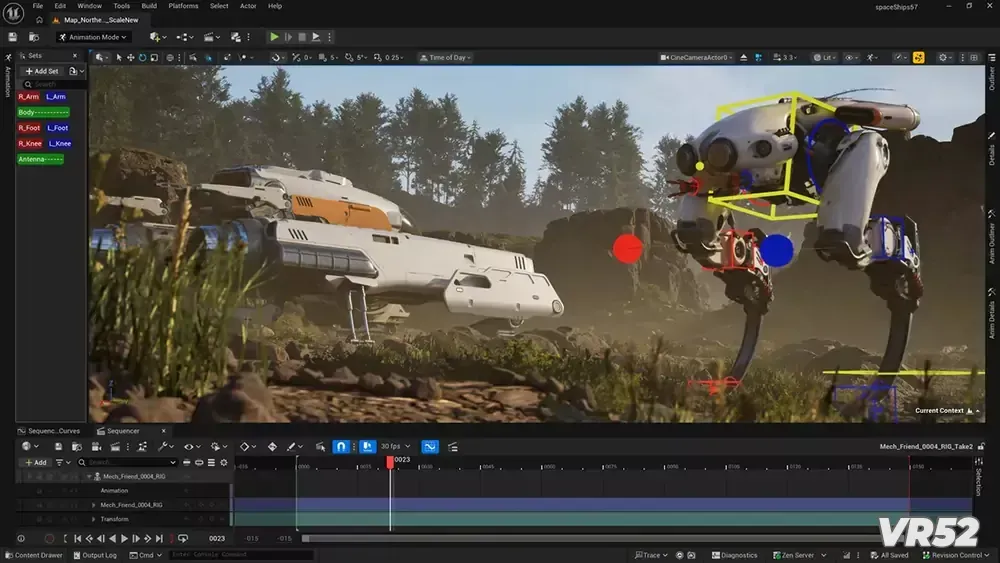Open the quick add to project icon
This screenshot has height=563, width=1000.
point(156,37)
